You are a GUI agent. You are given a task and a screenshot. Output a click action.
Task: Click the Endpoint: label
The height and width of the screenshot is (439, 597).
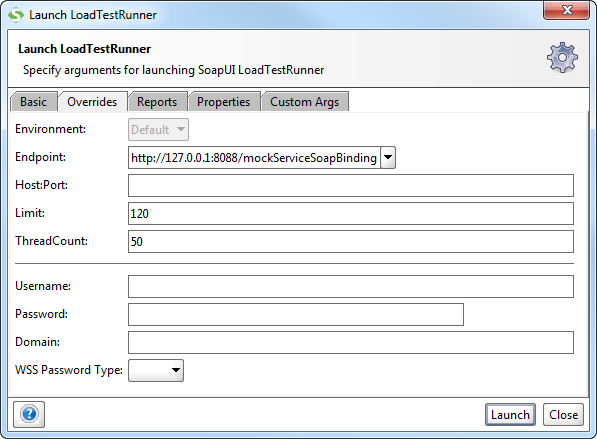(40, 157)
